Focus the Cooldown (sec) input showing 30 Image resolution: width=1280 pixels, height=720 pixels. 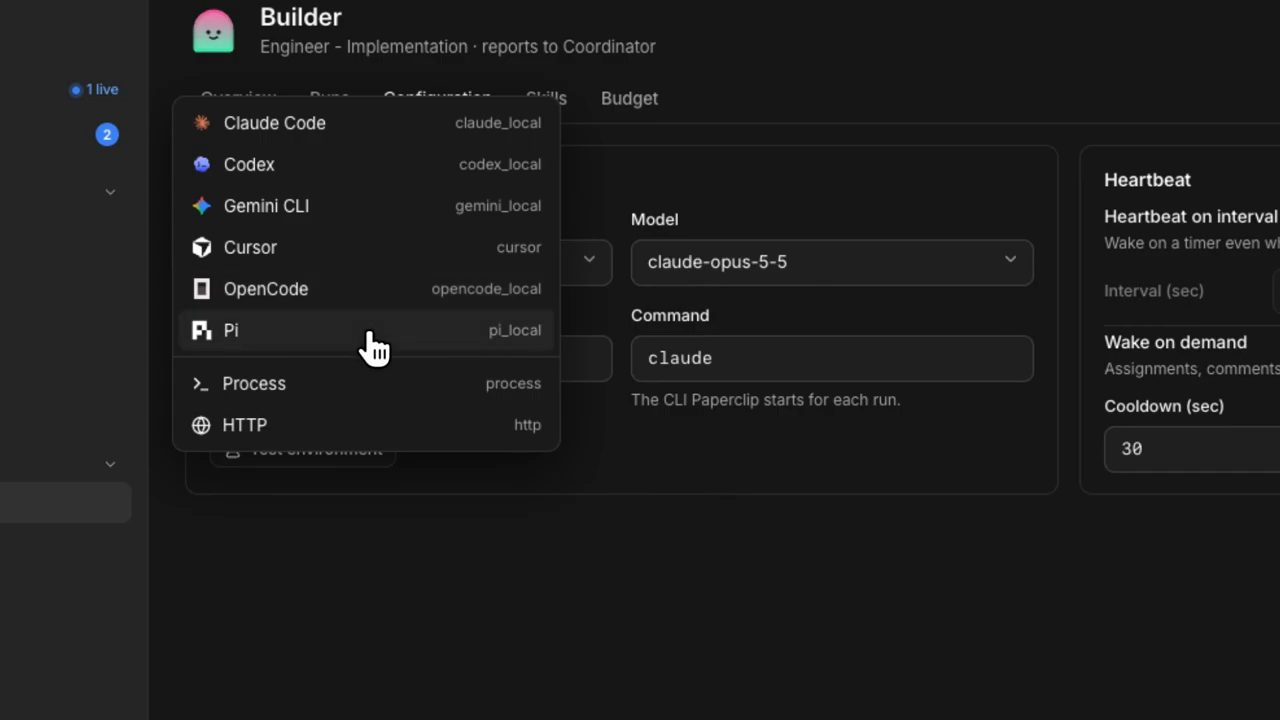pos(1192,449)
